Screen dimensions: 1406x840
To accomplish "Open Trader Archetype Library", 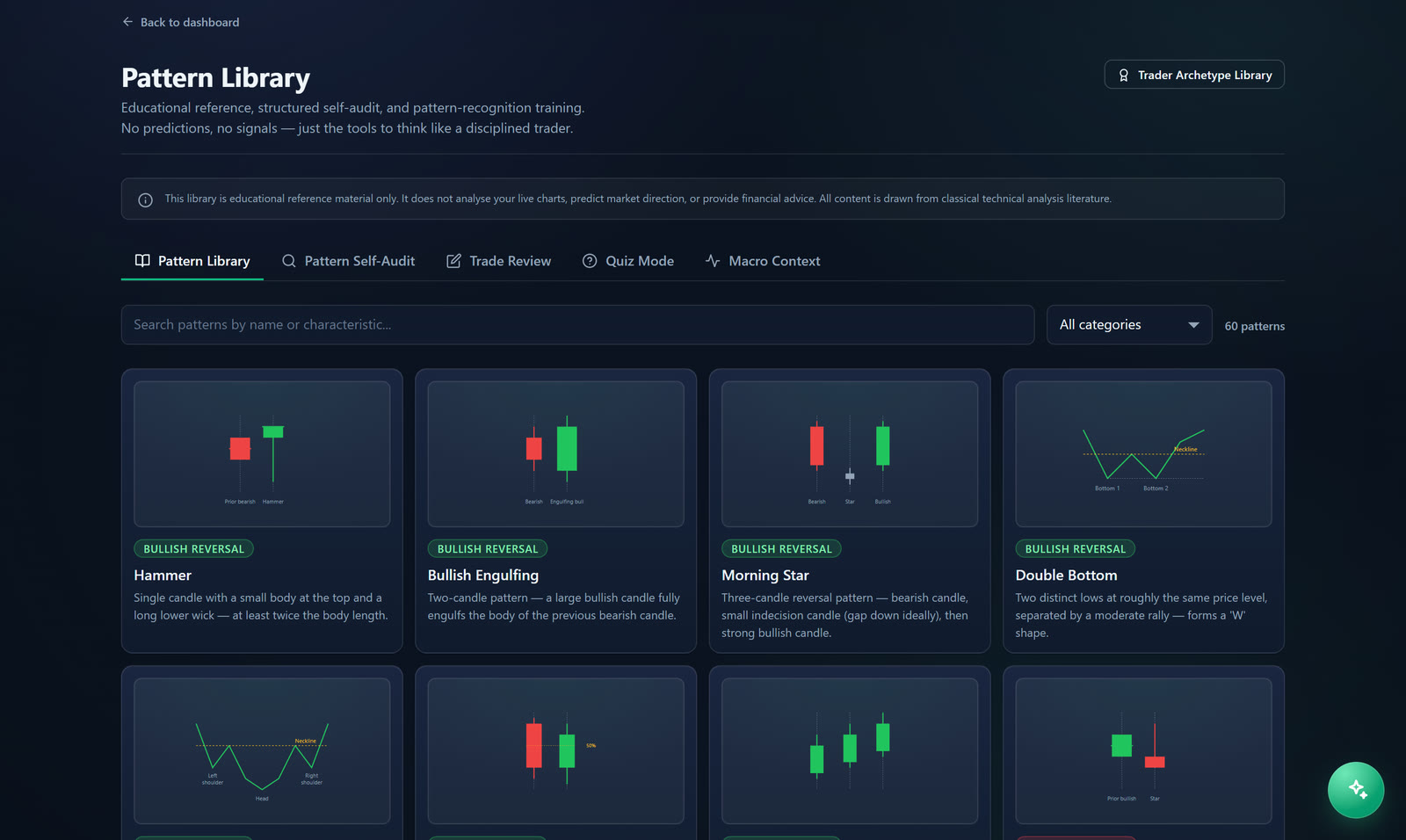I will pyautogui.click(x=1194, y=75).
